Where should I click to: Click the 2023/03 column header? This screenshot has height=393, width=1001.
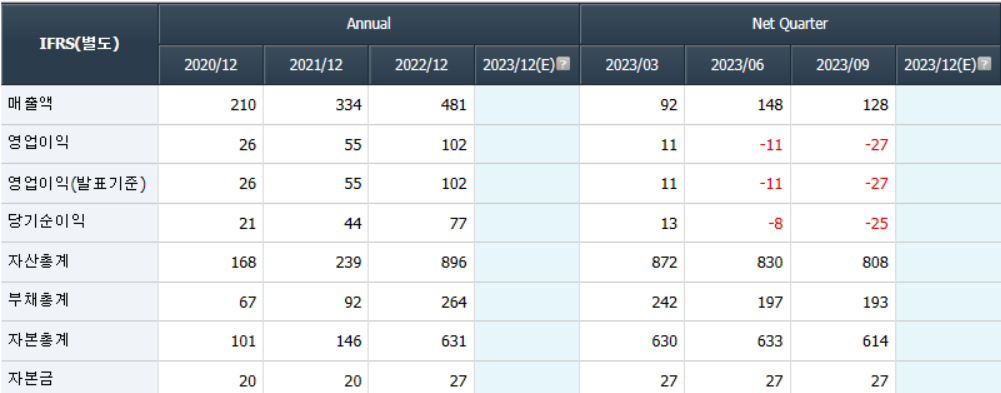[x=632, y=65]
